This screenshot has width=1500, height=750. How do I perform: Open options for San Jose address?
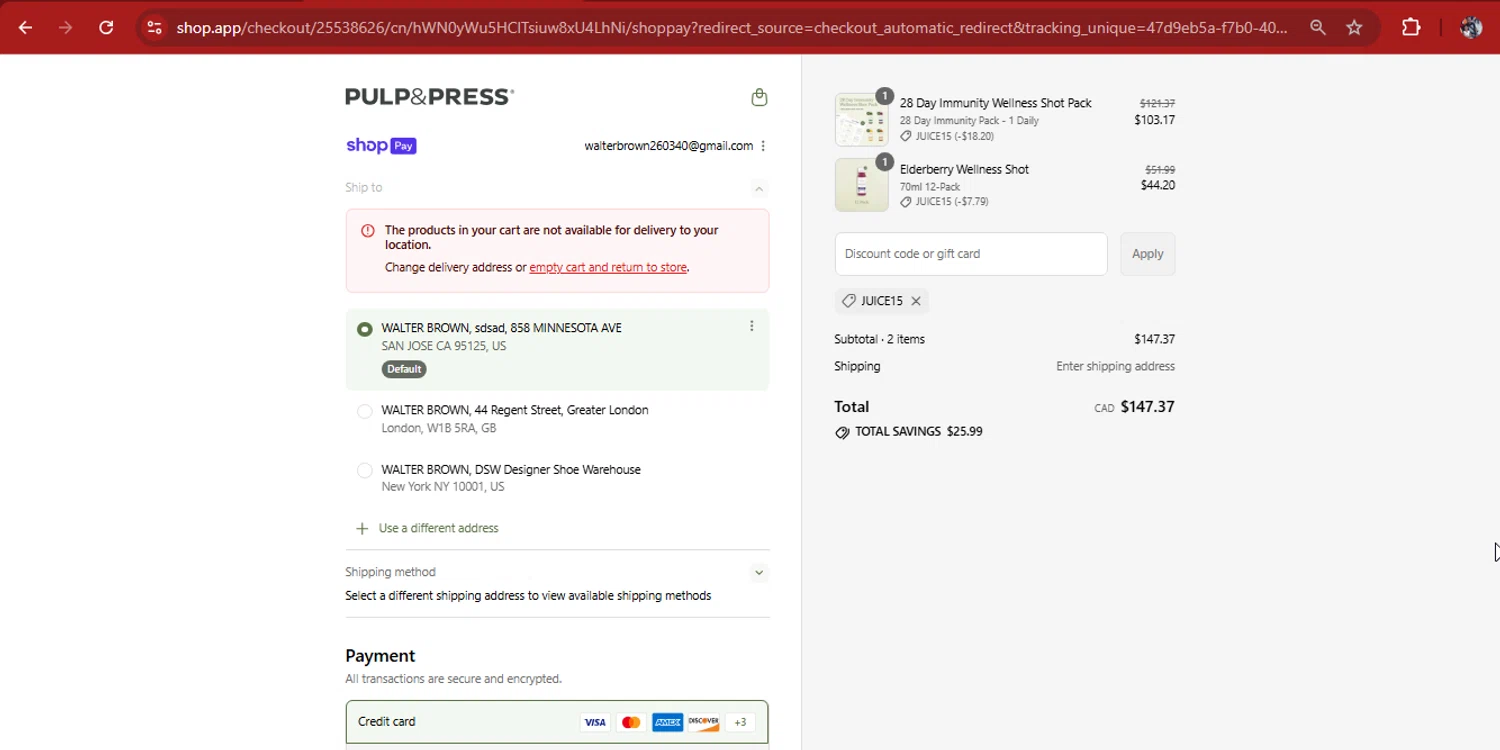(x=752, y=326)
